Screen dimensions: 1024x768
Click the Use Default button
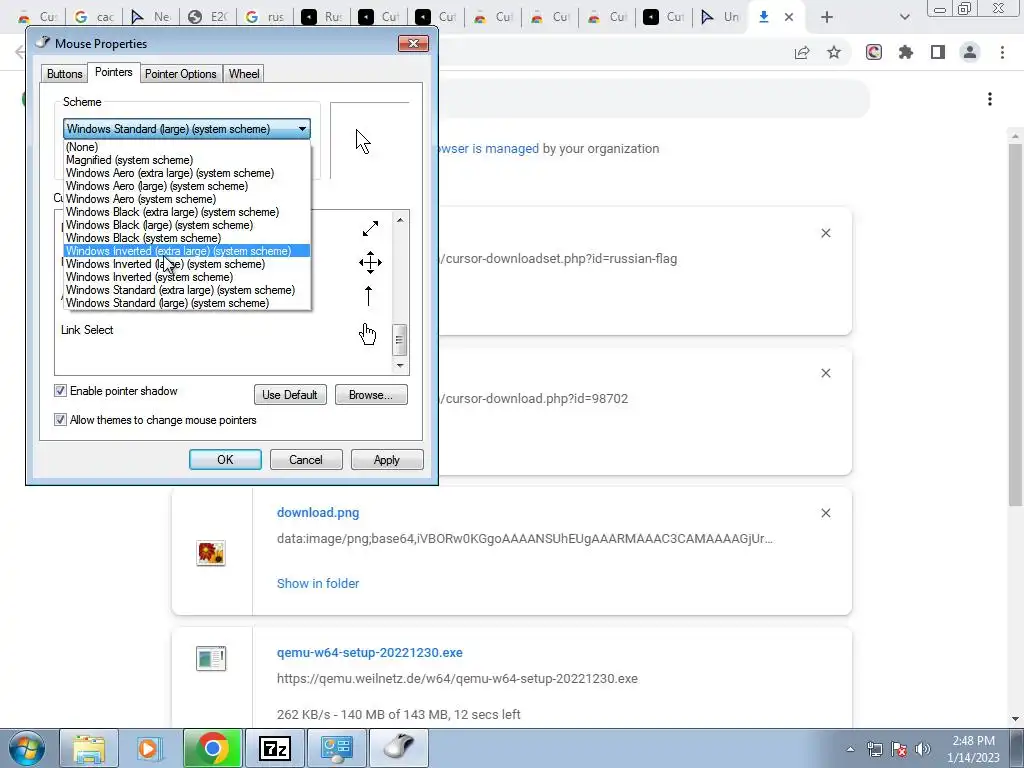(290, 394)
